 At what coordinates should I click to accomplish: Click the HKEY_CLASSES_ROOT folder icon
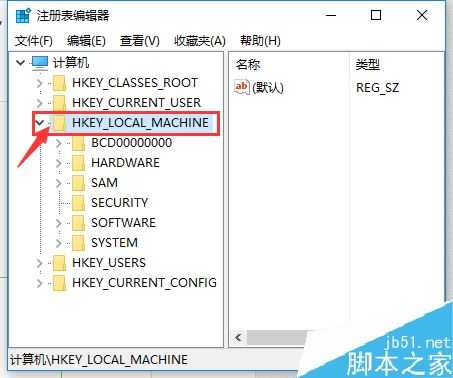[60, 83]
